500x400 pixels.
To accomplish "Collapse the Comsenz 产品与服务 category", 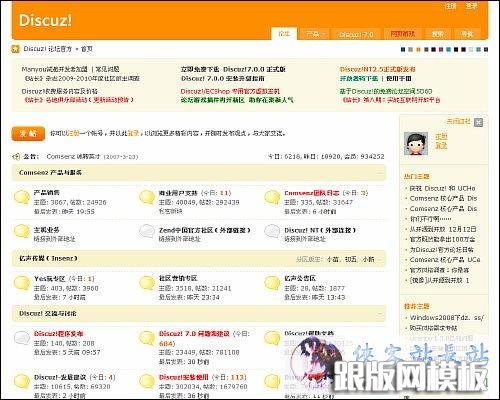I will [380, 173].
